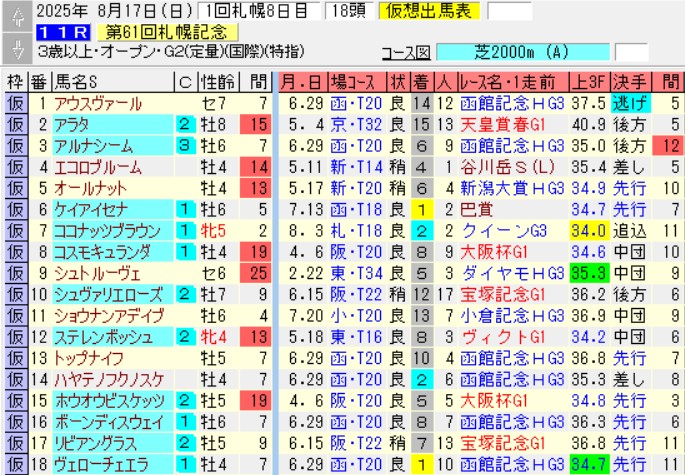The width and height of the screenshot is (685, 475).
Task: Click class badge 2 beside ステレンボッシュ
Action: [185, 337]
